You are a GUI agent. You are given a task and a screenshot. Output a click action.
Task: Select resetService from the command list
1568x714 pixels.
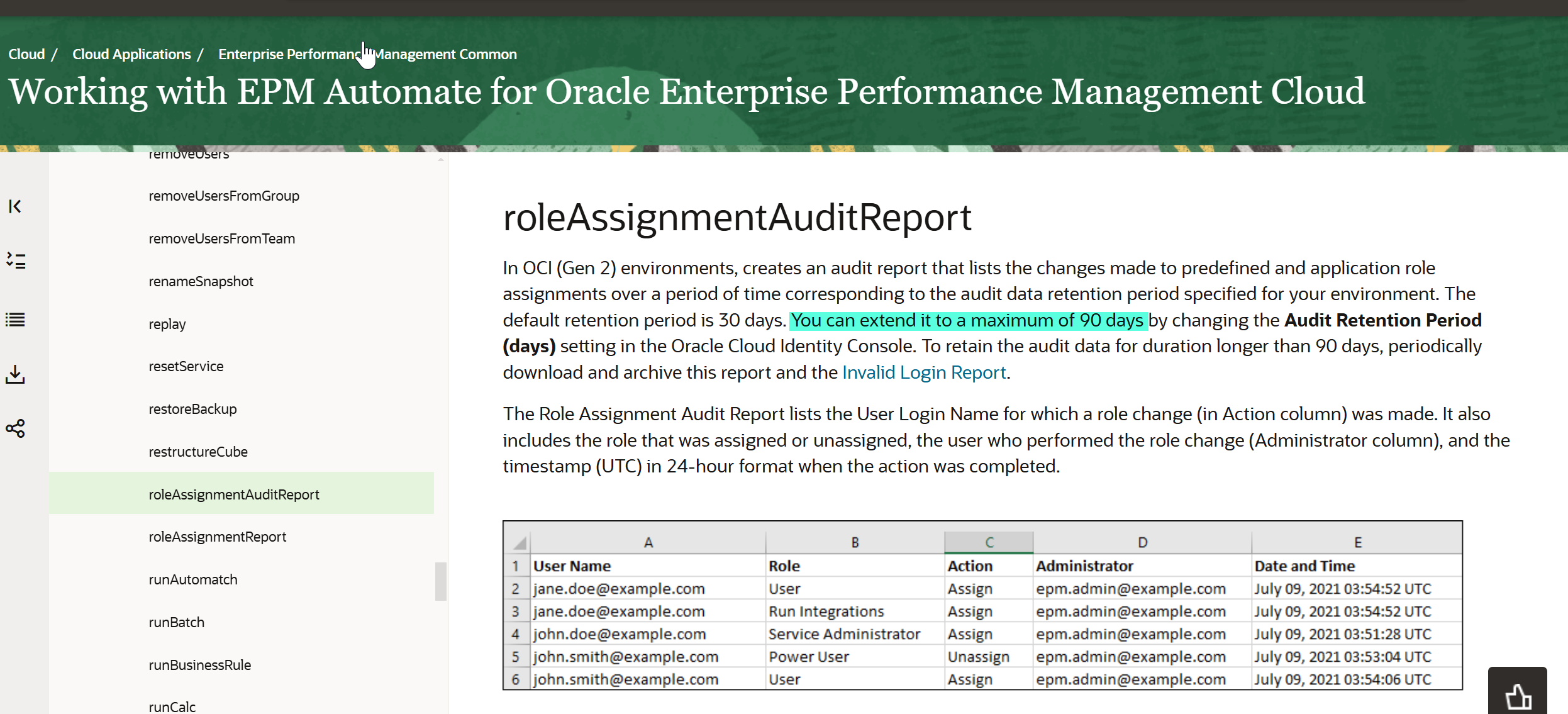click(x=186, y=365)
